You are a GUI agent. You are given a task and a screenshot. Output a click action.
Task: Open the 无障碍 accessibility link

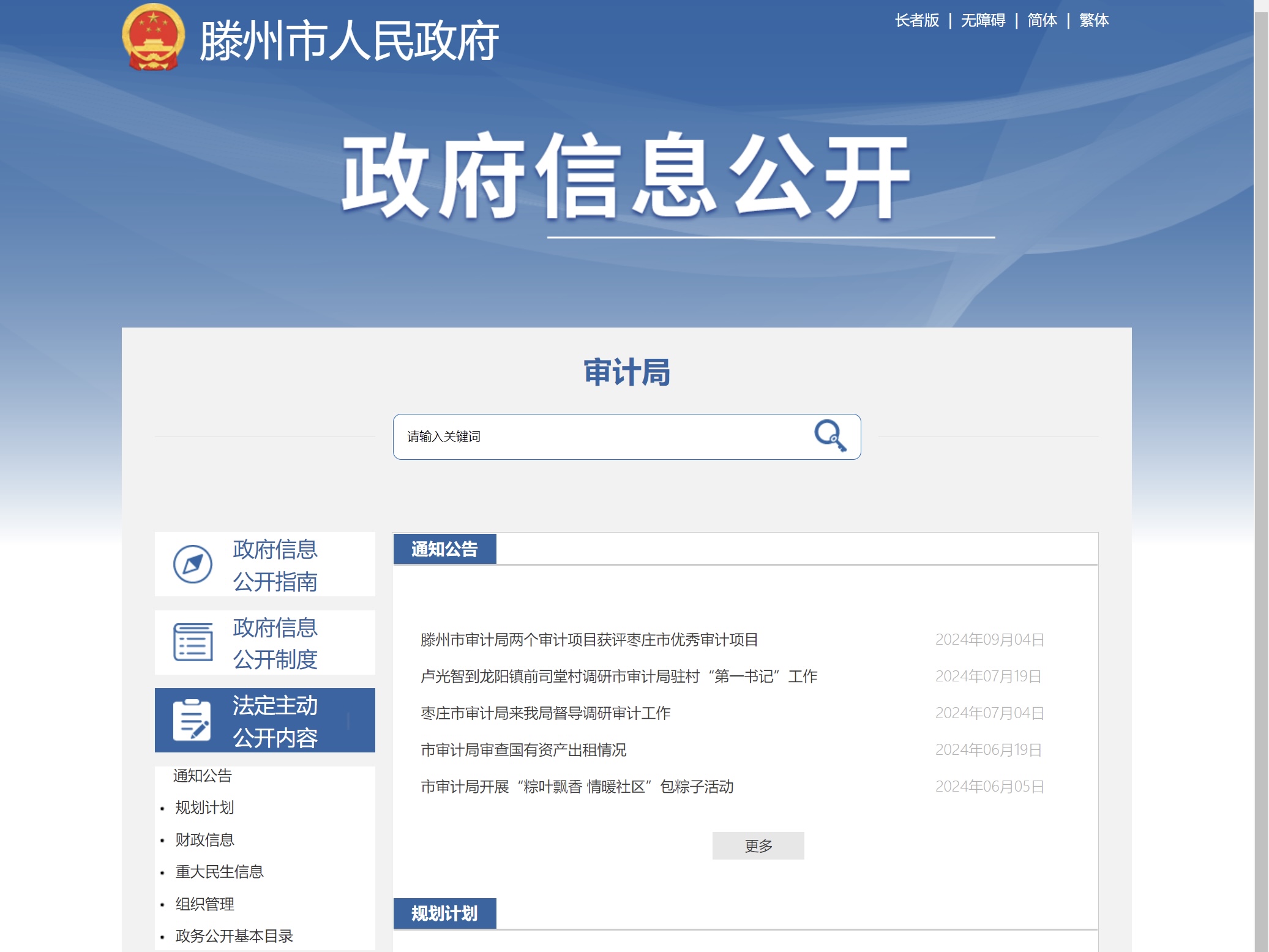pyautogui.click(x=983, y=20)
